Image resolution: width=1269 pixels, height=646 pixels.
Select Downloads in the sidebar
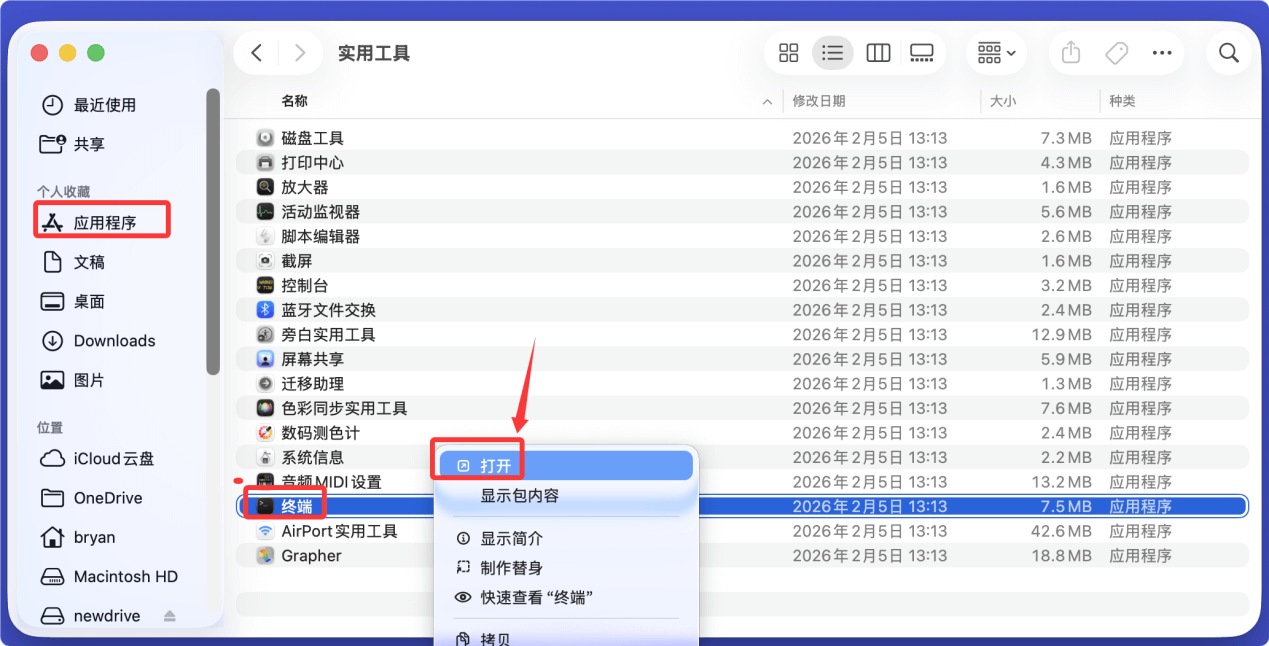coord(113,340)
